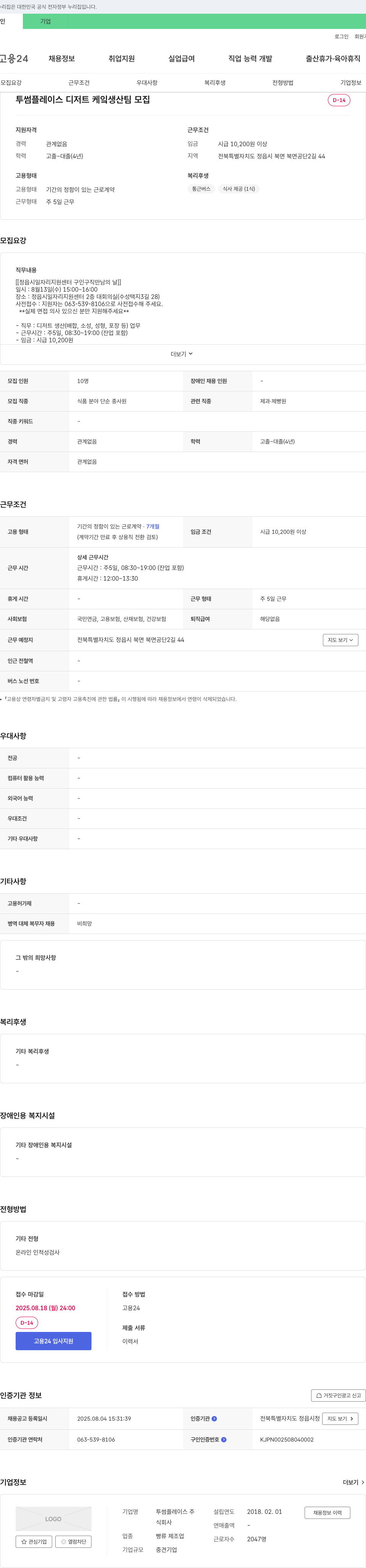Click the 식사 제공 (1식) tag
Screen dimensions: 366x1568
(x=239, y=189)
